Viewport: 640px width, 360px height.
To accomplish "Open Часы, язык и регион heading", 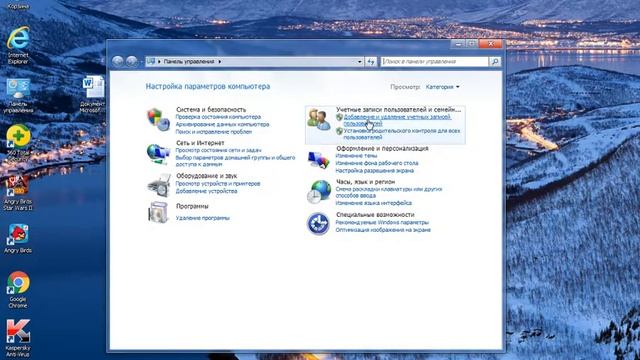I will tap(365, 182).
